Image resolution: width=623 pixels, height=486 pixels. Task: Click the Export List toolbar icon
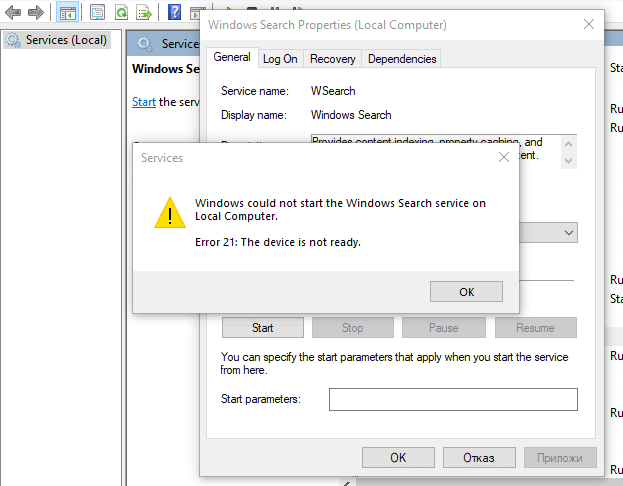pos(144,12)
